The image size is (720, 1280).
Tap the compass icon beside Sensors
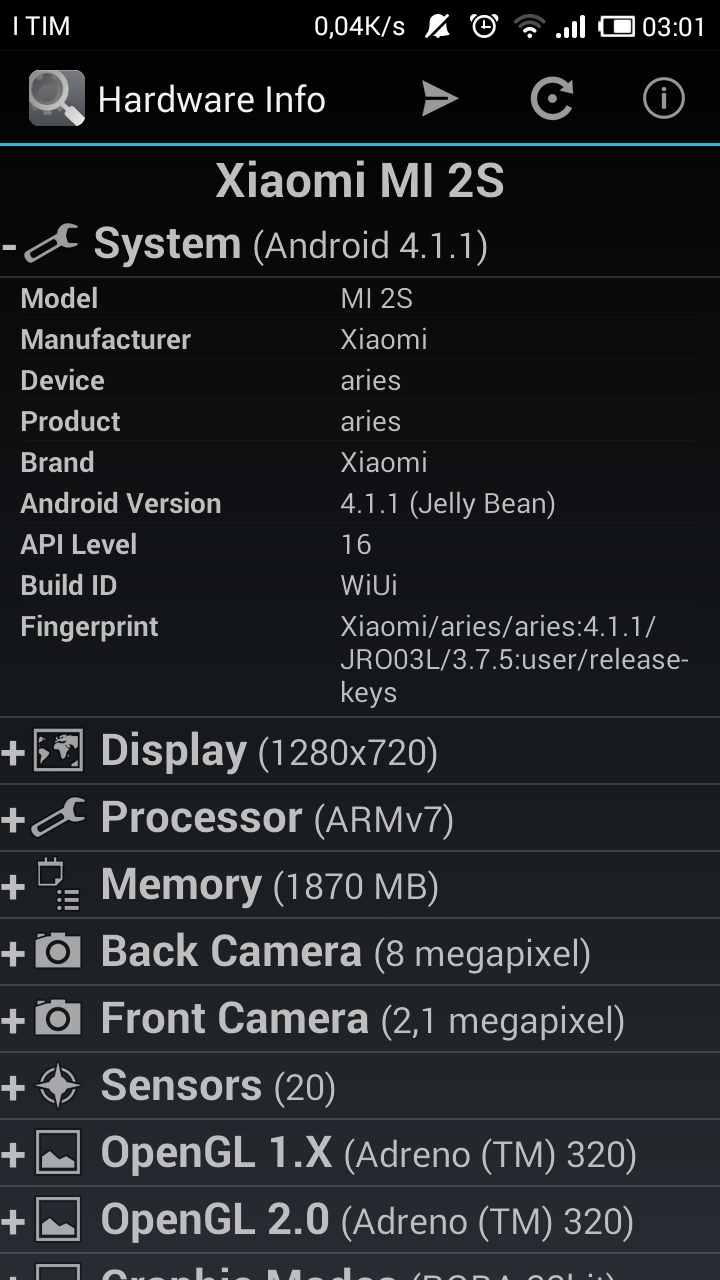(x=58, y=1086)
